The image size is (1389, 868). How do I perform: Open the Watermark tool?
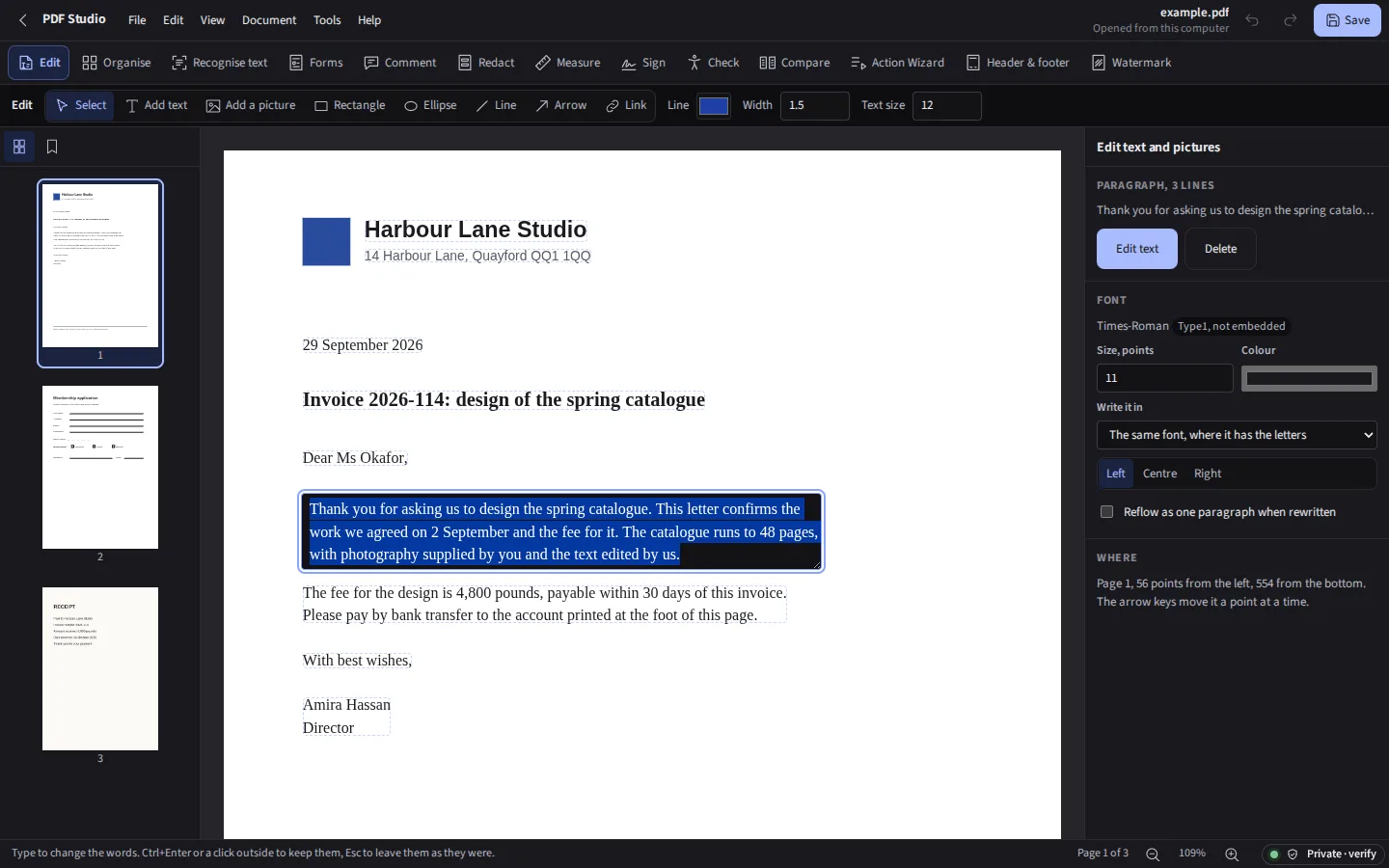coord(1131,63)
